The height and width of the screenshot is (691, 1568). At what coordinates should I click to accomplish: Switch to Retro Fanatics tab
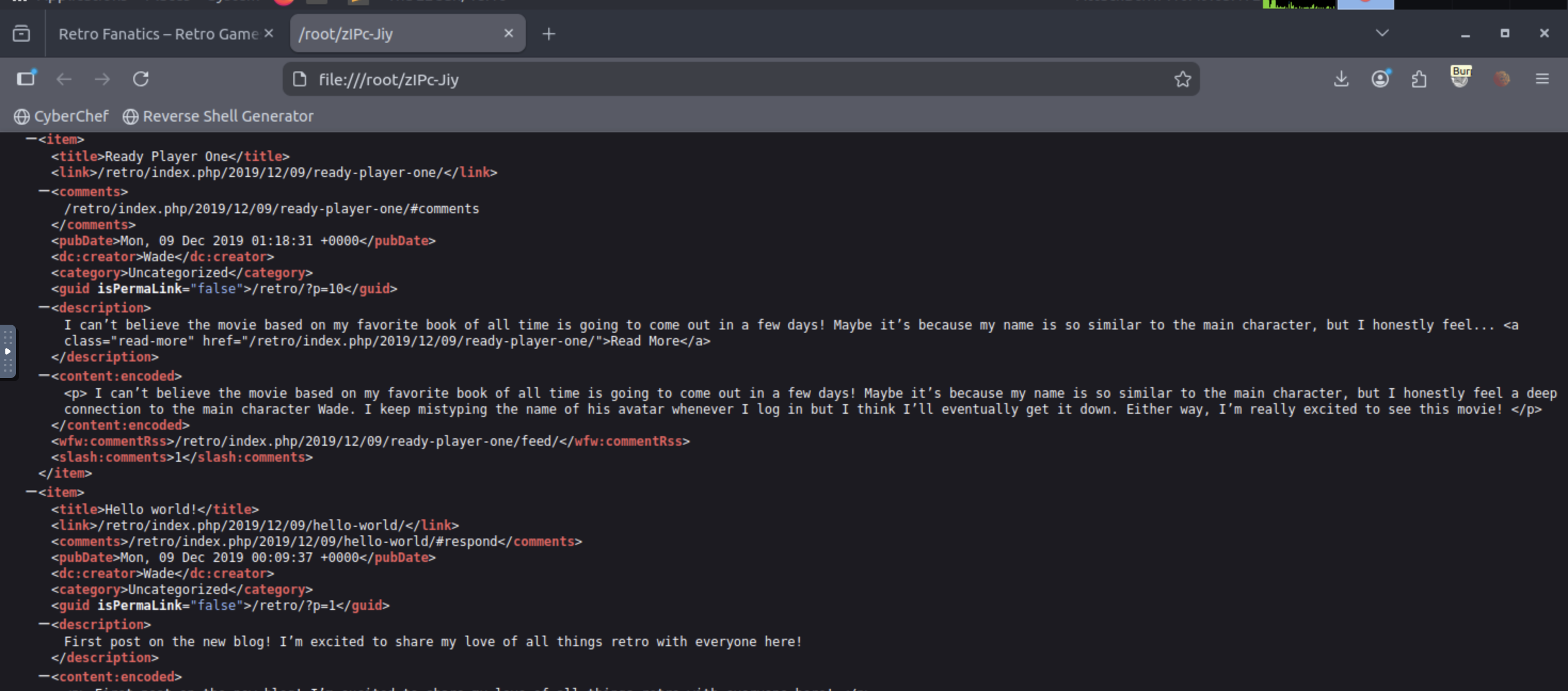158,34
